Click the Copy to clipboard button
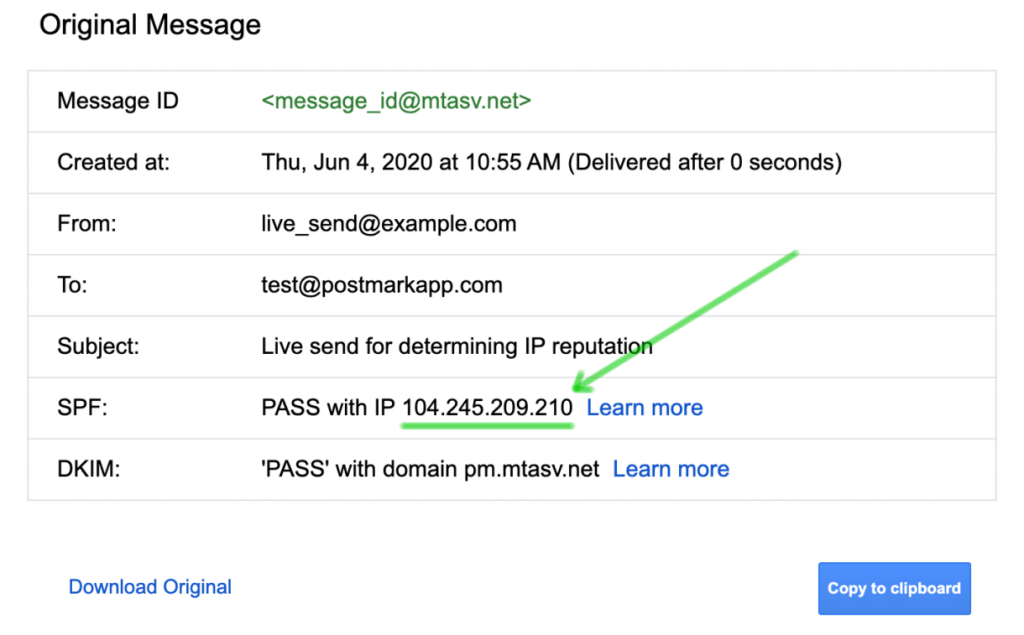This screenshot has height=635, width=1024. click(894, 588)
